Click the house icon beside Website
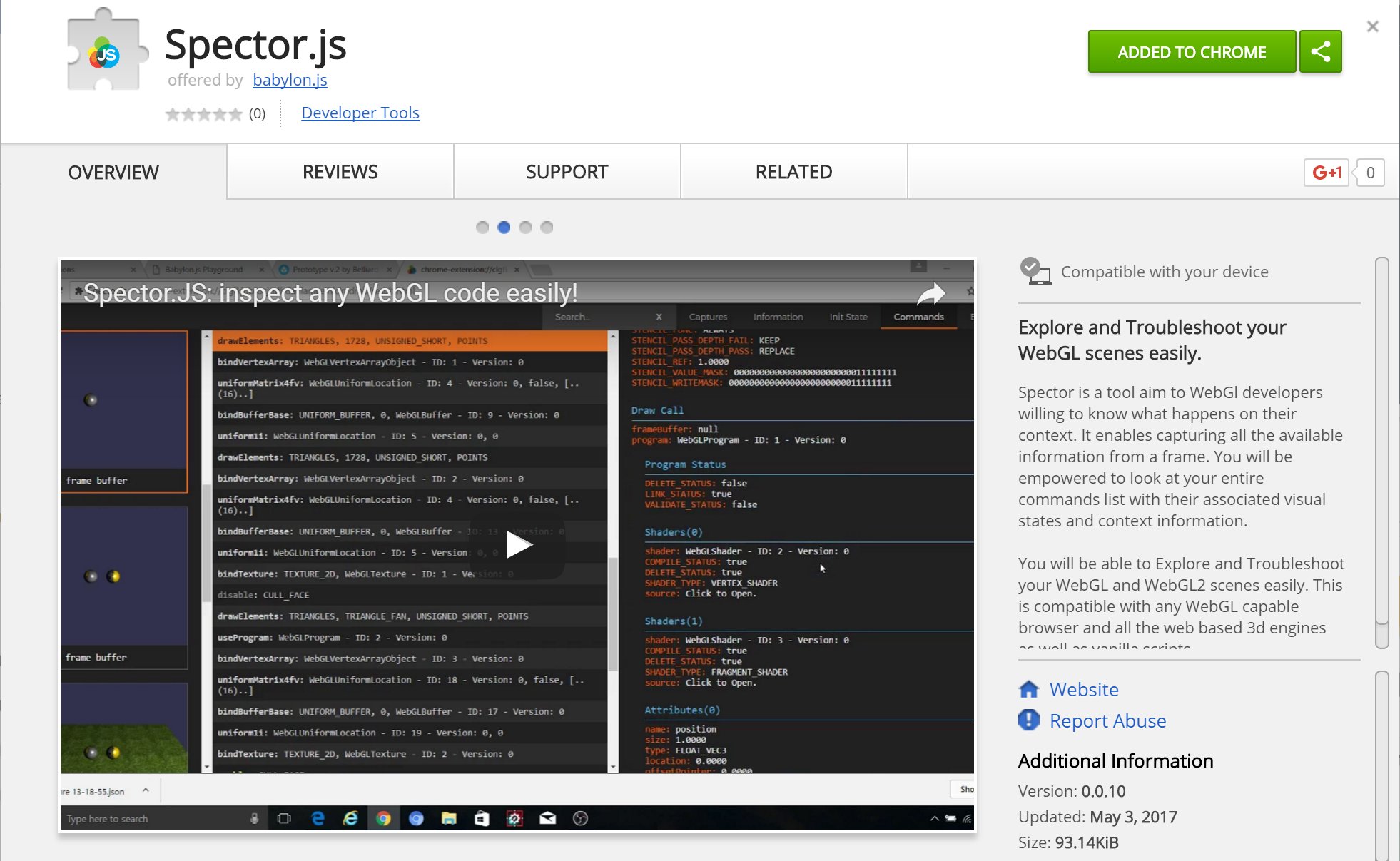 1029,689
